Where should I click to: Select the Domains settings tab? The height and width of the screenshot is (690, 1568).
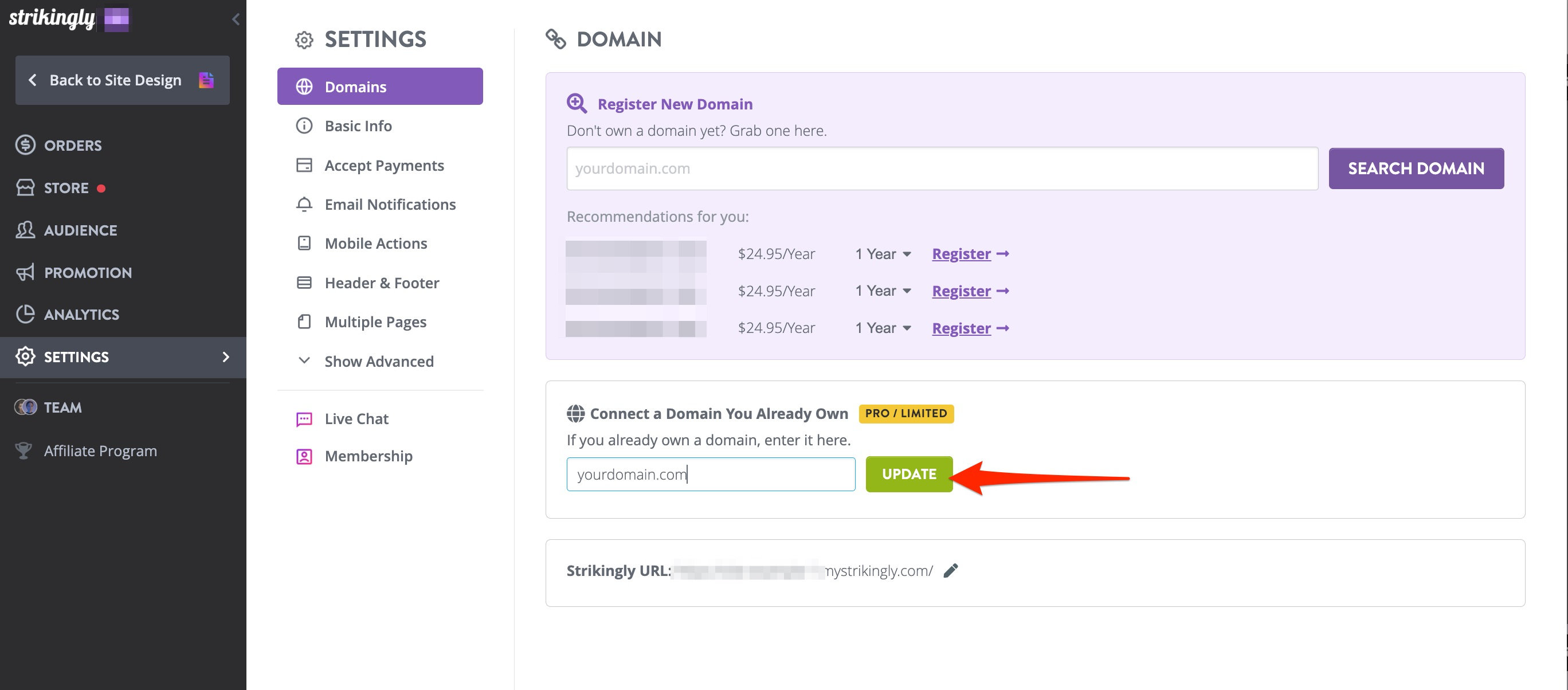point(380,87)
